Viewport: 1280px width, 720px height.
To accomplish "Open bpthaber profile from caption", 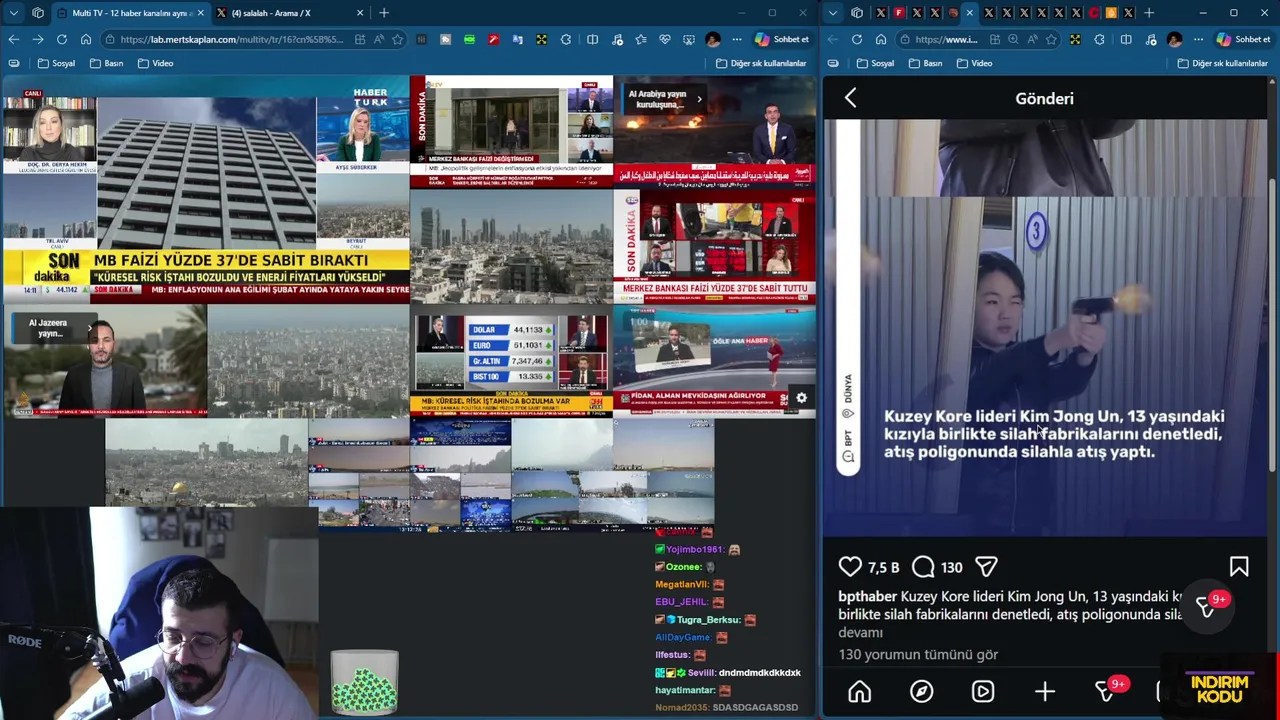I will (x=867, y=596).
